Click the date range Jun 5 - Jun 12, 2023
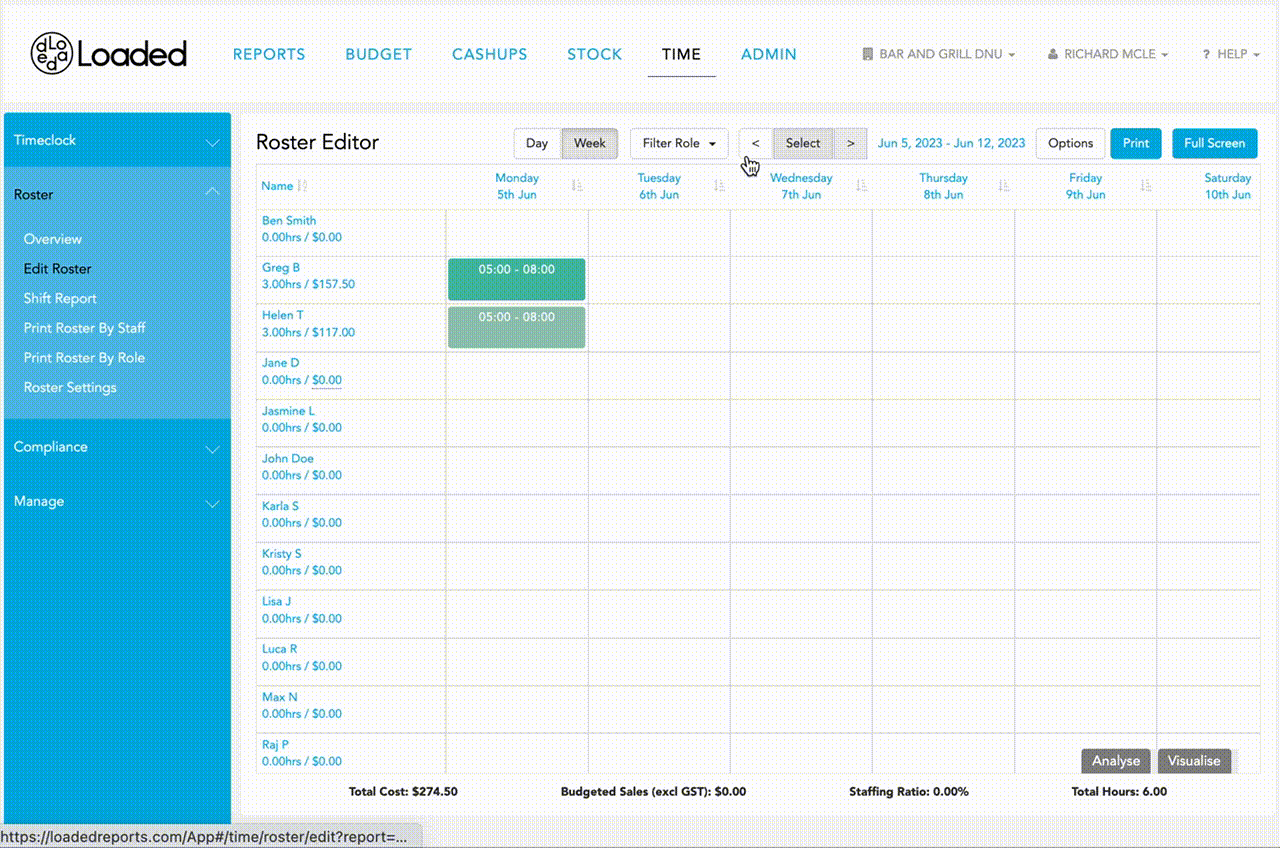 click(952, 143)
